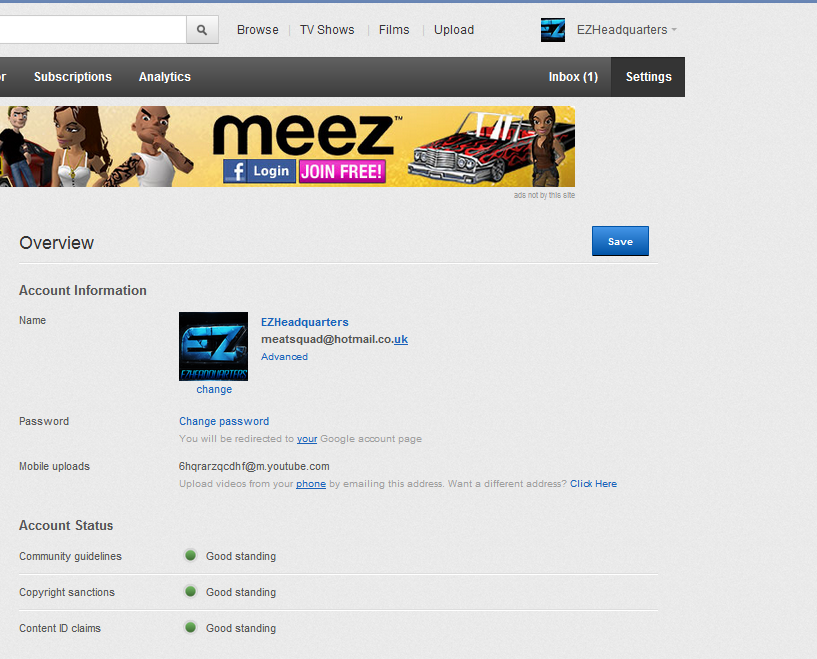Click the Mobile uploads label
Screen dimensions: 817x659
(55, 466)
